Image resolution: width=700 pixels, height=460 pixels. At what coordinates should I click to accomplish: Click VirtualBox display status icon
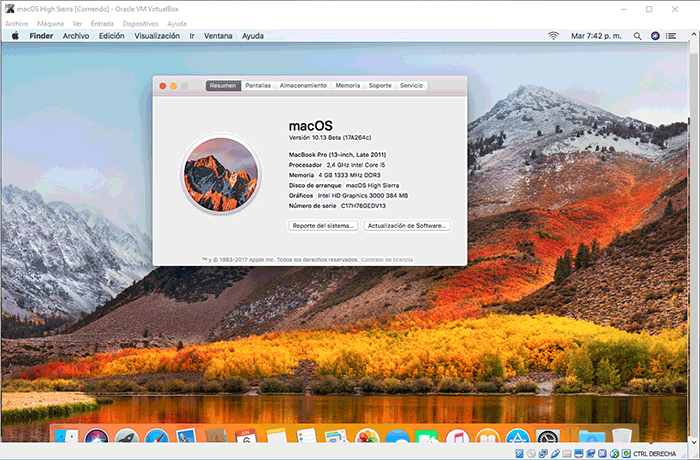[579, 453]
